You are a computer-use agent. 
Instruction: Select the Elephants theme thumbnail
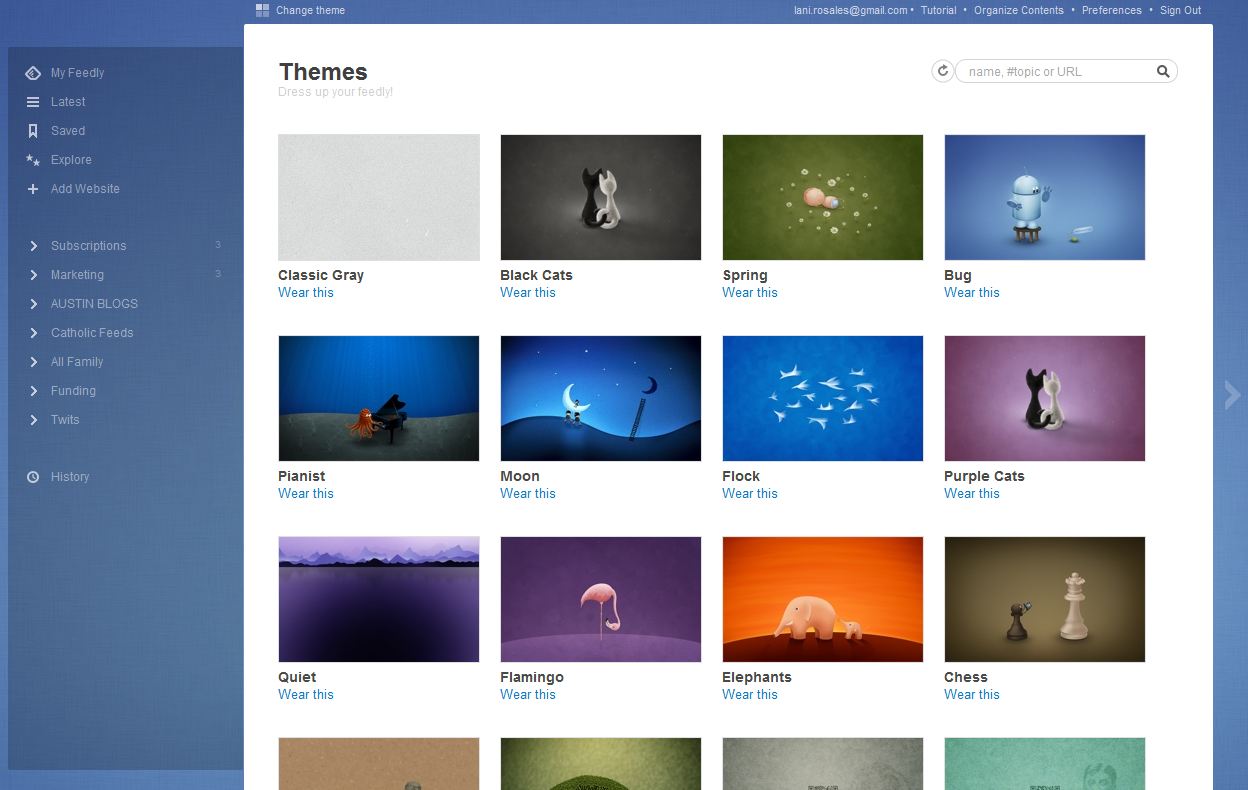[822, 599]
